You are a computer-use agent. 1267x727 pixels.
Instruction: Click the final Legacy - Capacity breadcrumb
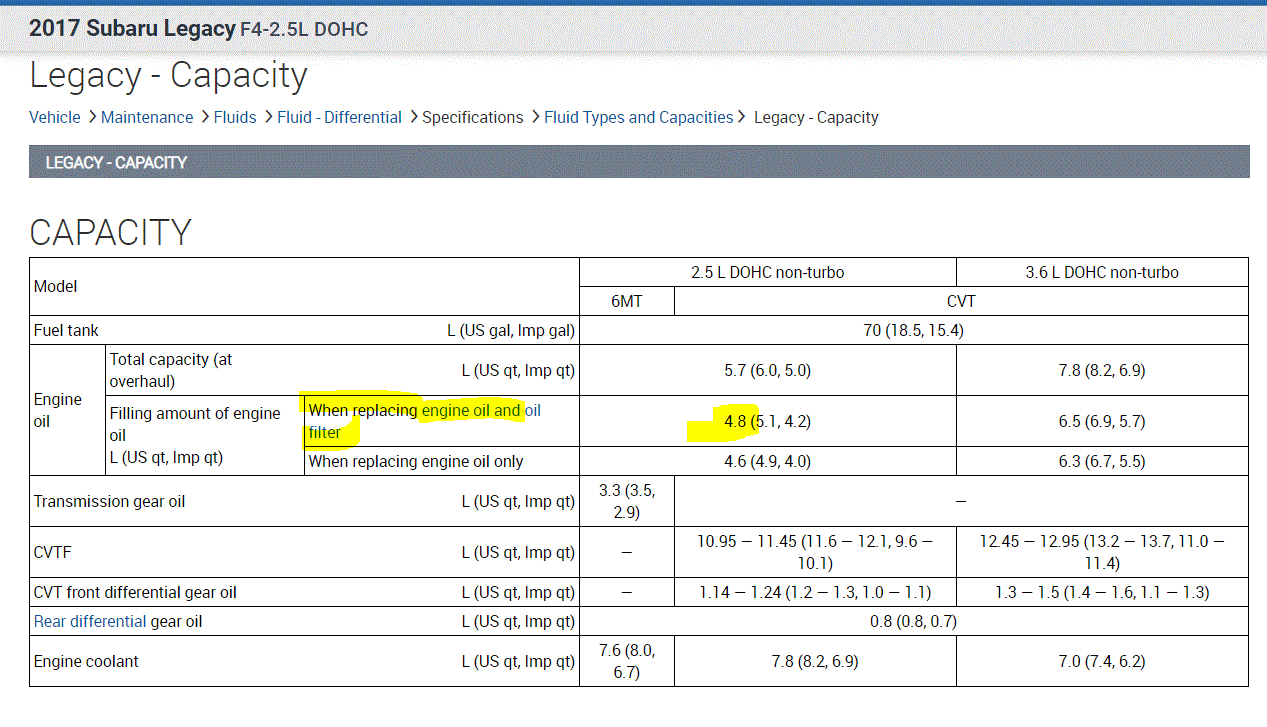coord(816,117)
